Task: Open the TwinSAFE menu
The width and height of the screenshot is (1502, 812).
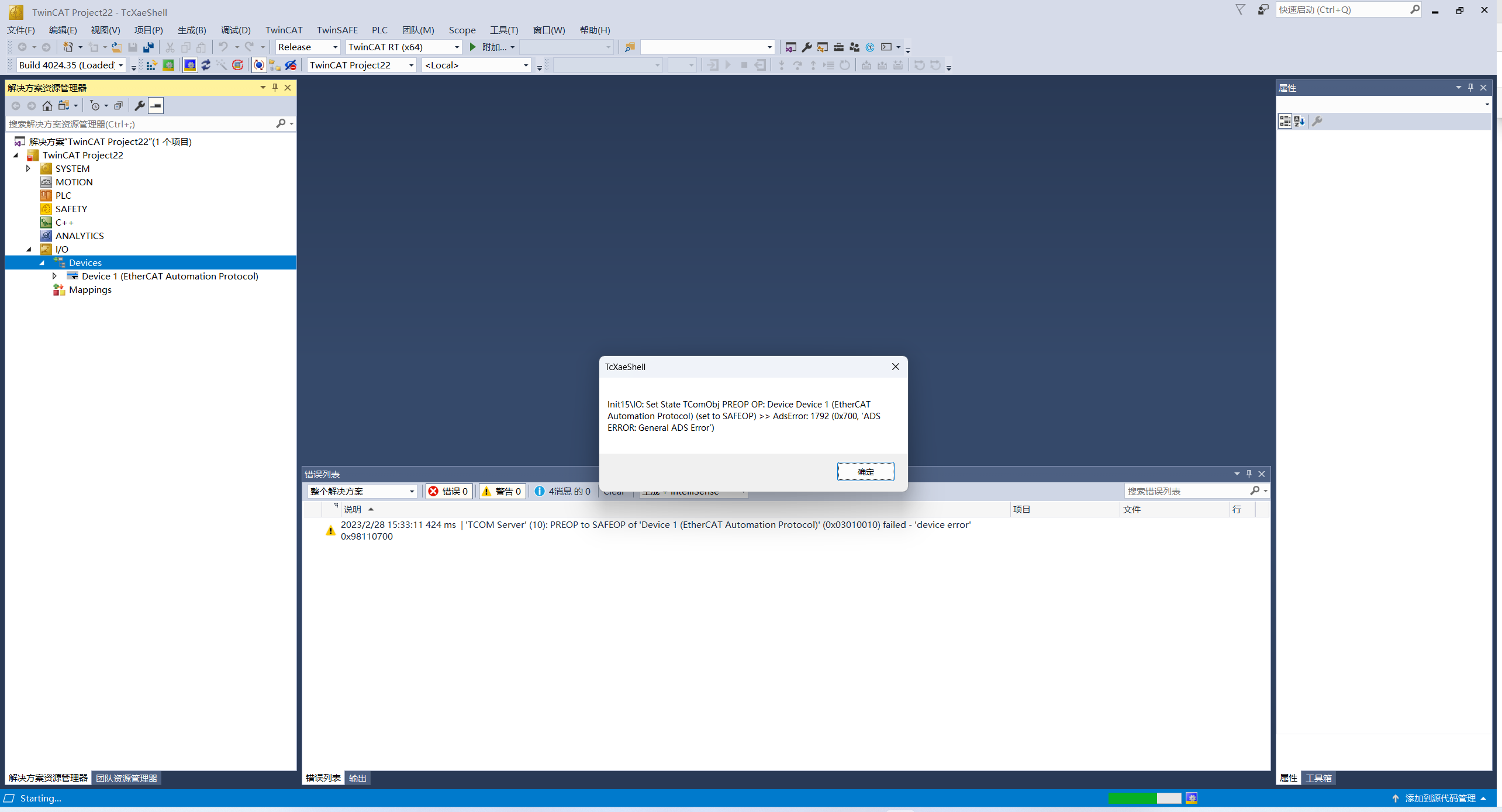Action: (337, 30)
